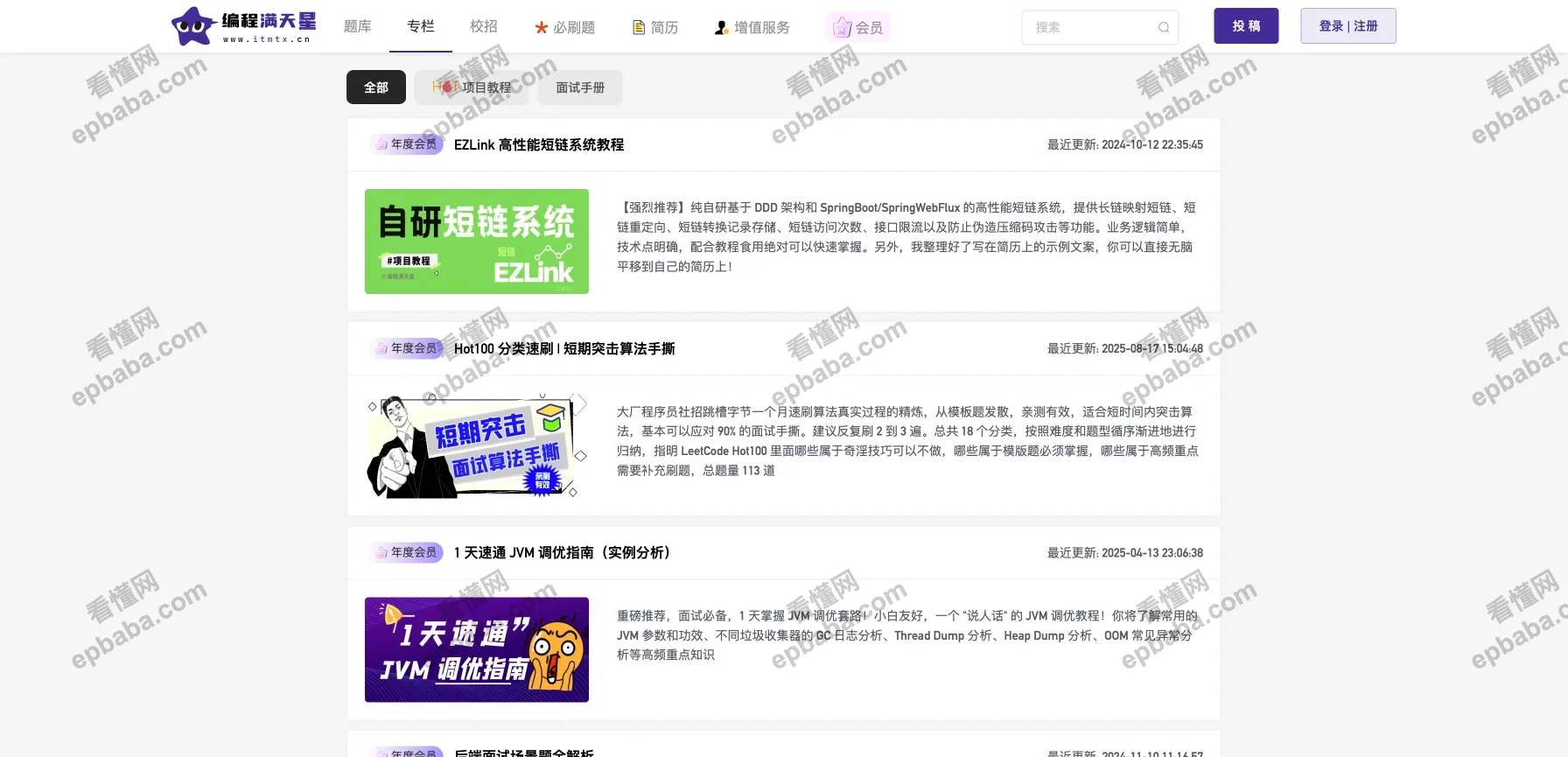
Task: Select the 全部 filter tab
Action: pos(376,88)
